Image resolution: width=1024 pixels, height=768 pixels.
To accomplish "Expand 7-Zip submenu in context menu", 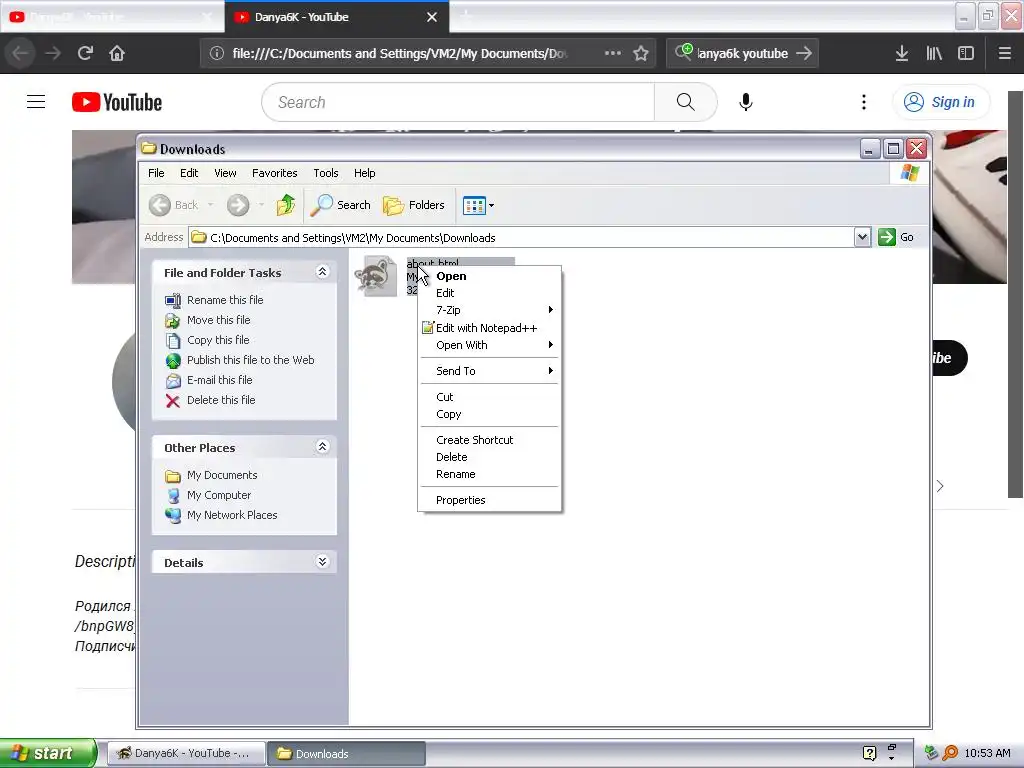I will pos(489,310).
